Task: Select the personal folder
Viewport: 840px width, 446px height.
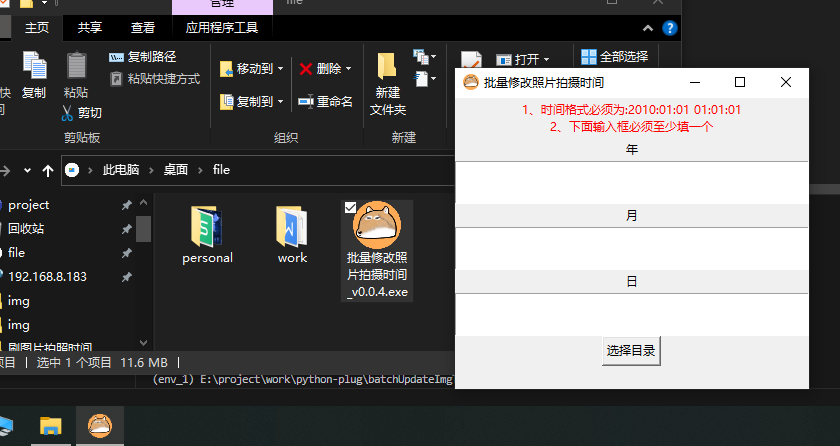Action: pos(207,235)
